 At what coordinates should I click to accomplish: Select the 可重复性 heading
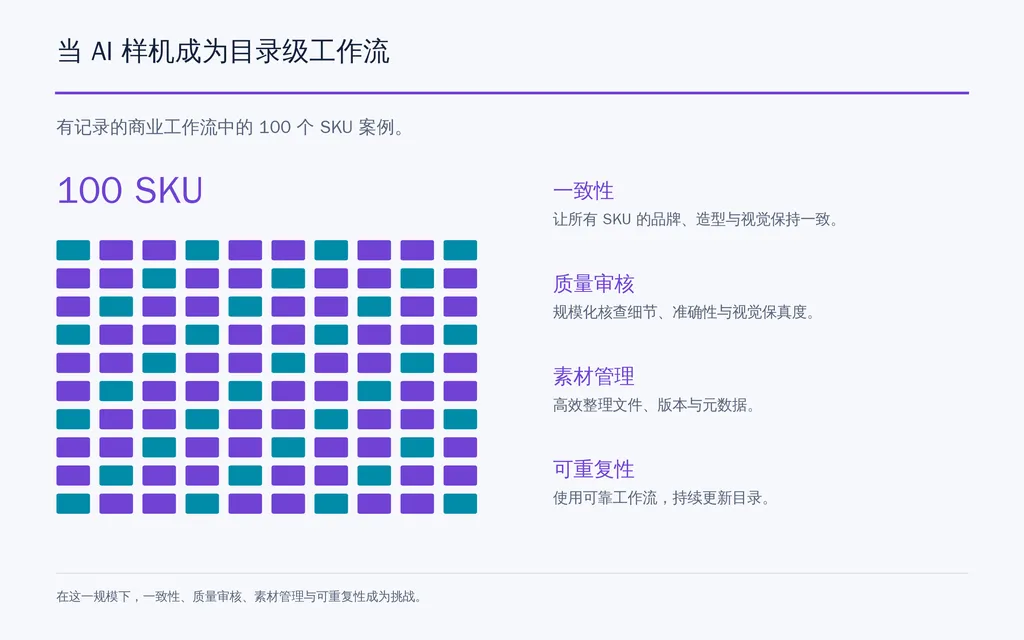(x=593, y=469)
